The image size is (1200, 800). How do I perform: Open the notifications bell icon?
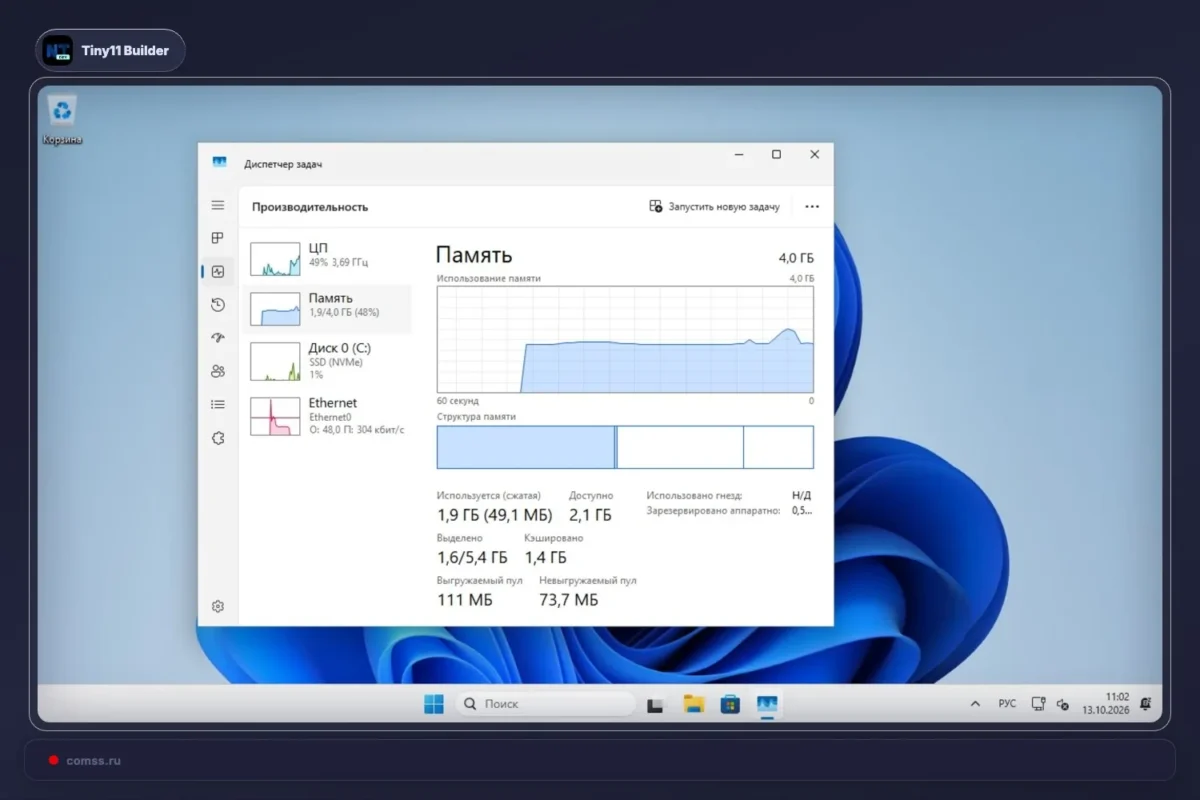pos(1145,704)
